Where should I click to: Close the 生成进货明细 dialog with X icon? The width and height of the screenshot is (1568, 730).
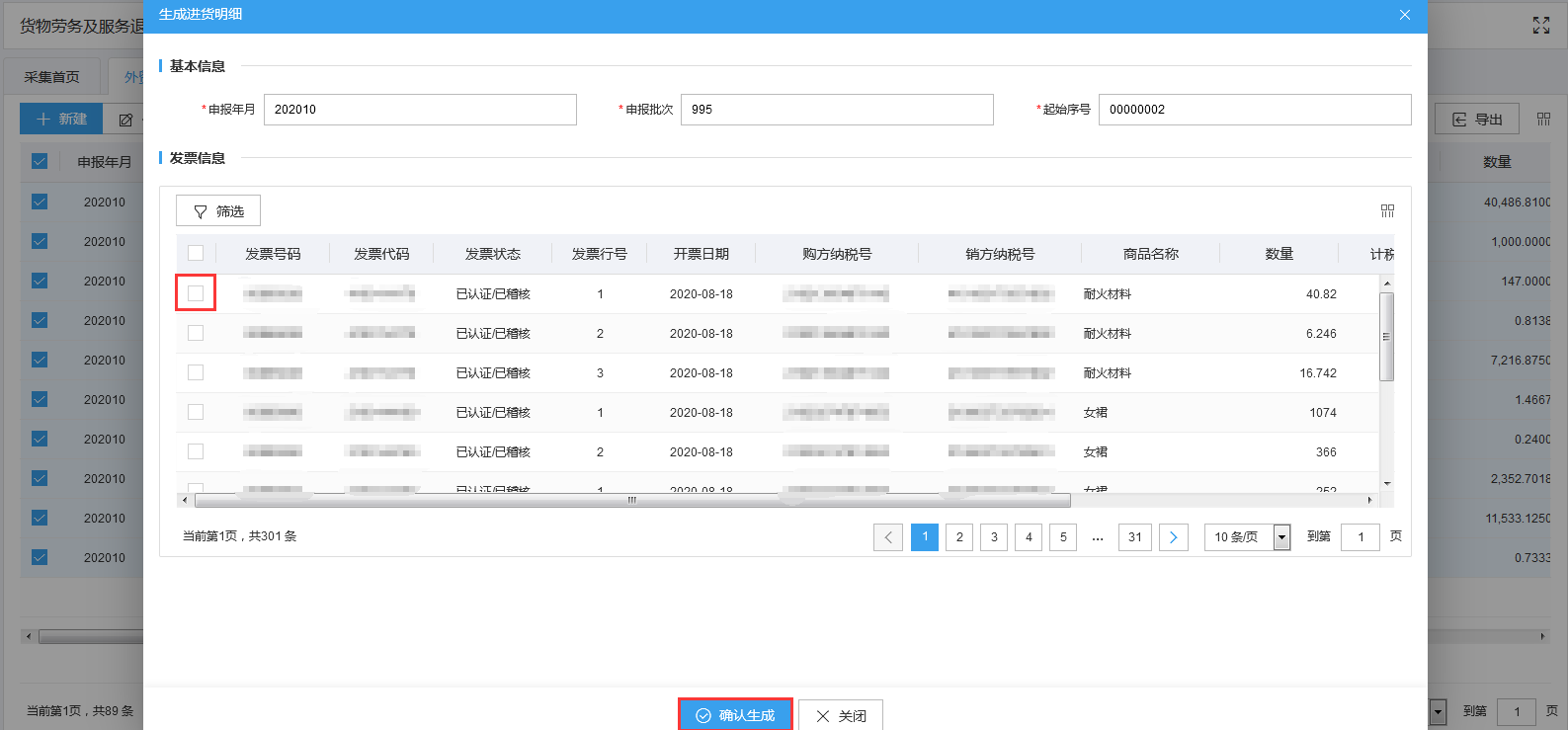pos(1404,15)
